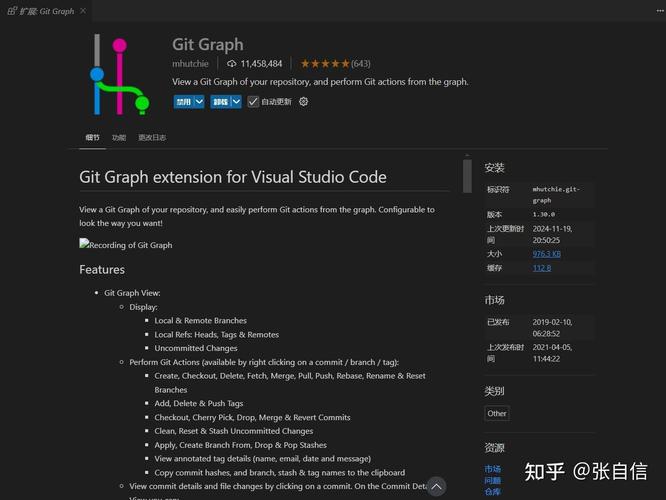
Task: Open the mhutchie publisher link
Action: click(x=190, y=64)
